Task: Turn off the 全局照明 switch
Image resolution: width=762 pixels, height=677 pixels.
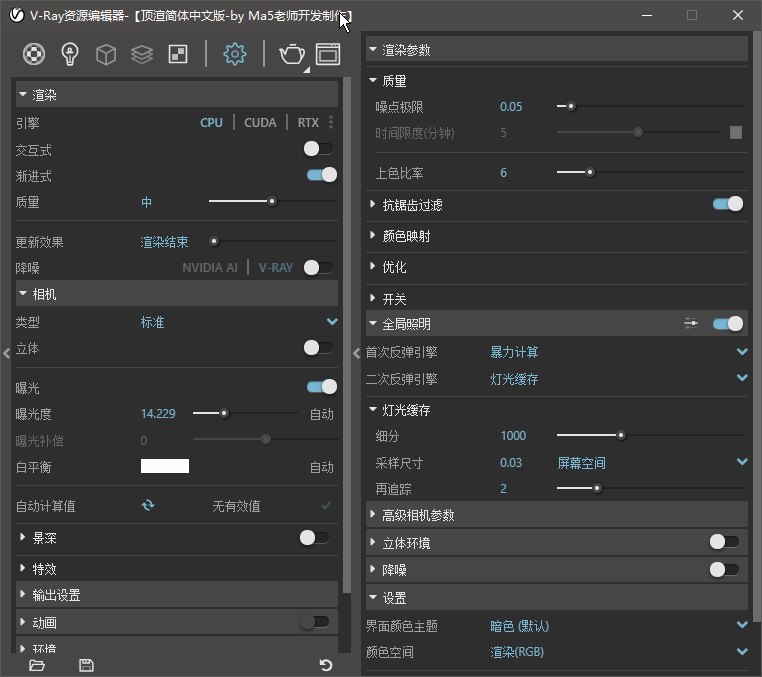Action: point(727,324)
